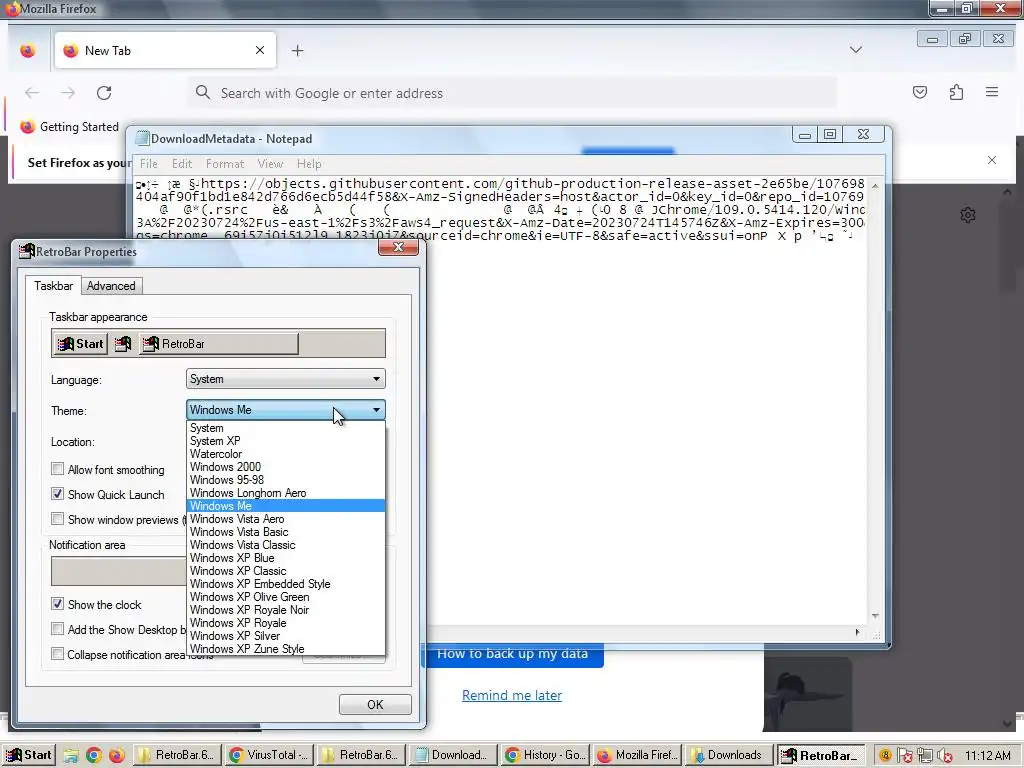Open a new Firefox tab with plus icon
Screen dimensions: 1024x768
(297, 50)
